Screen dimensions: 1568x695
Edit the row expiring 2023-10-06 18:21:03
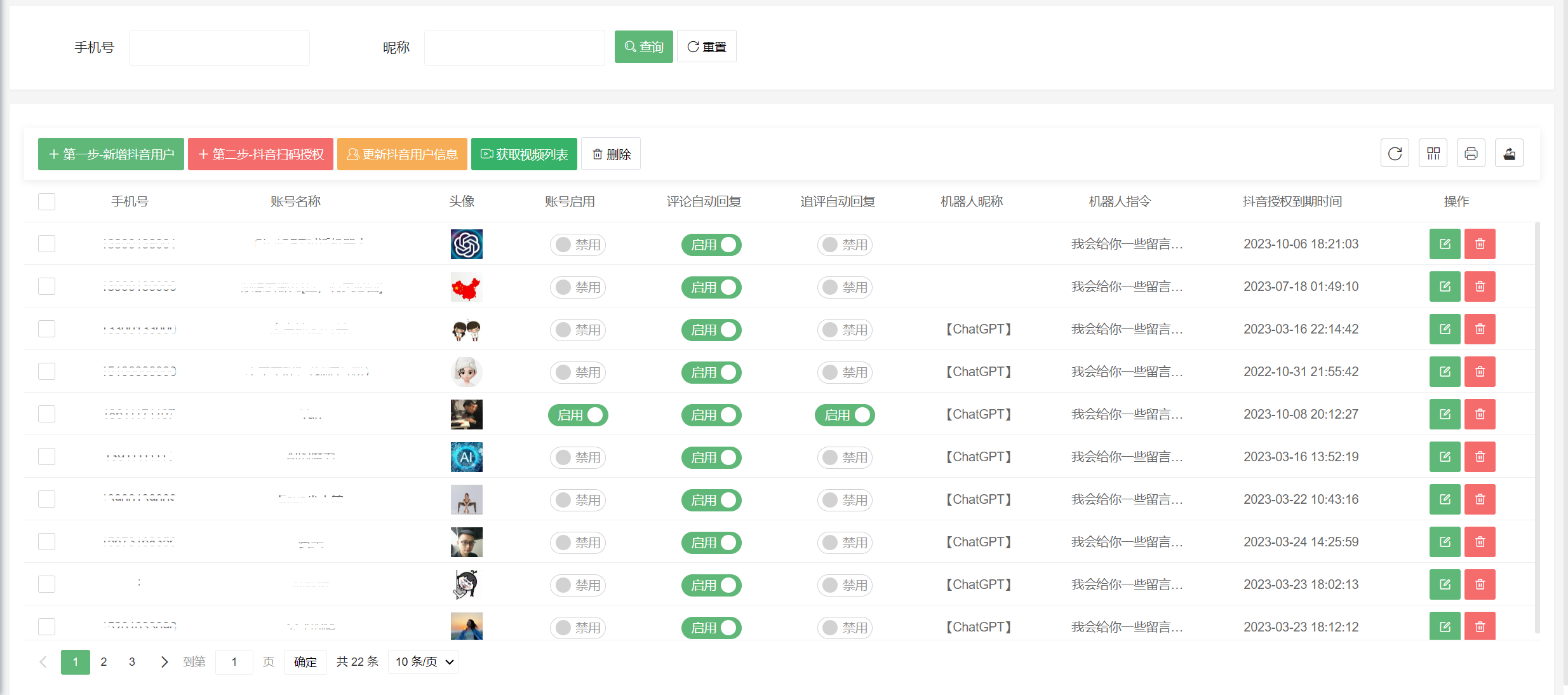(1444, 244)
